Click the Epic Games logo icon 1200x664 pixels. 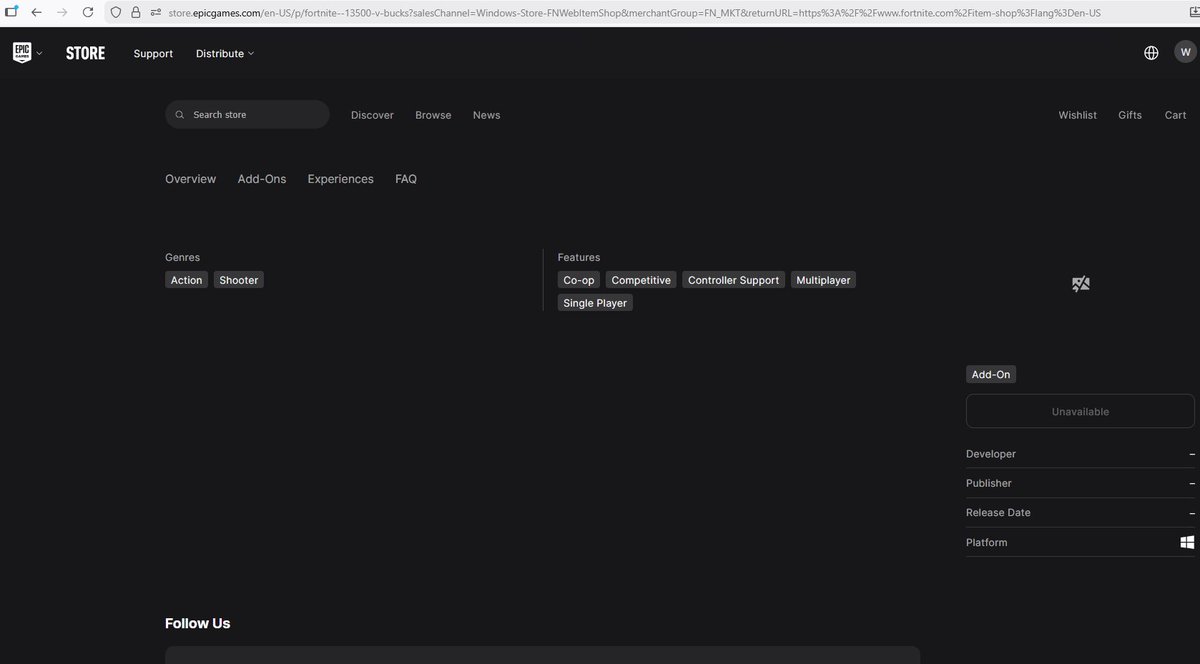point(22,53)
